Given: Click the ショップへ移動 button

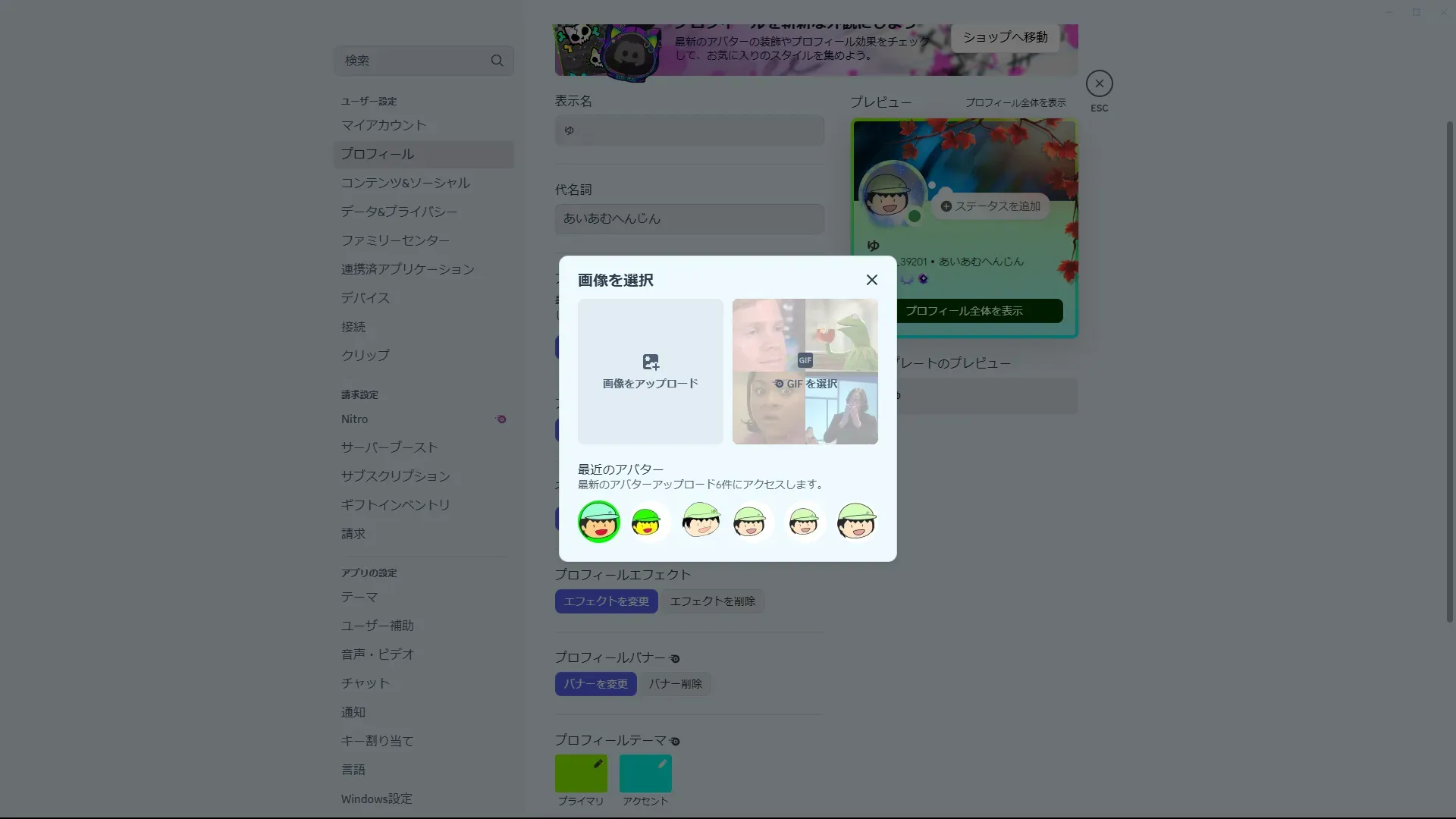Looking at the screenshot, I should (x=1005, y=37).
